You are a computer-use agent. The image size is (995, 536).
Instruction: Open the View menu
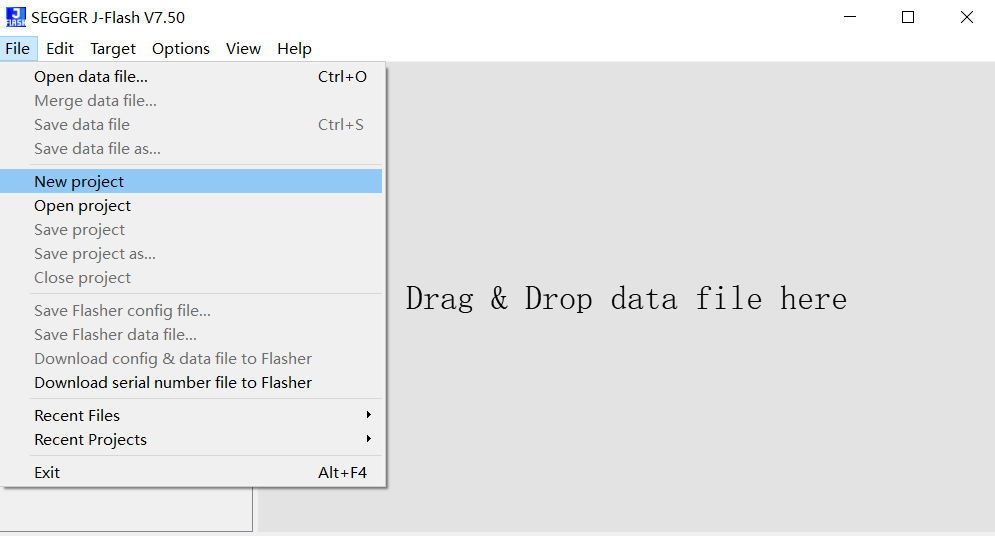[243, 49]
